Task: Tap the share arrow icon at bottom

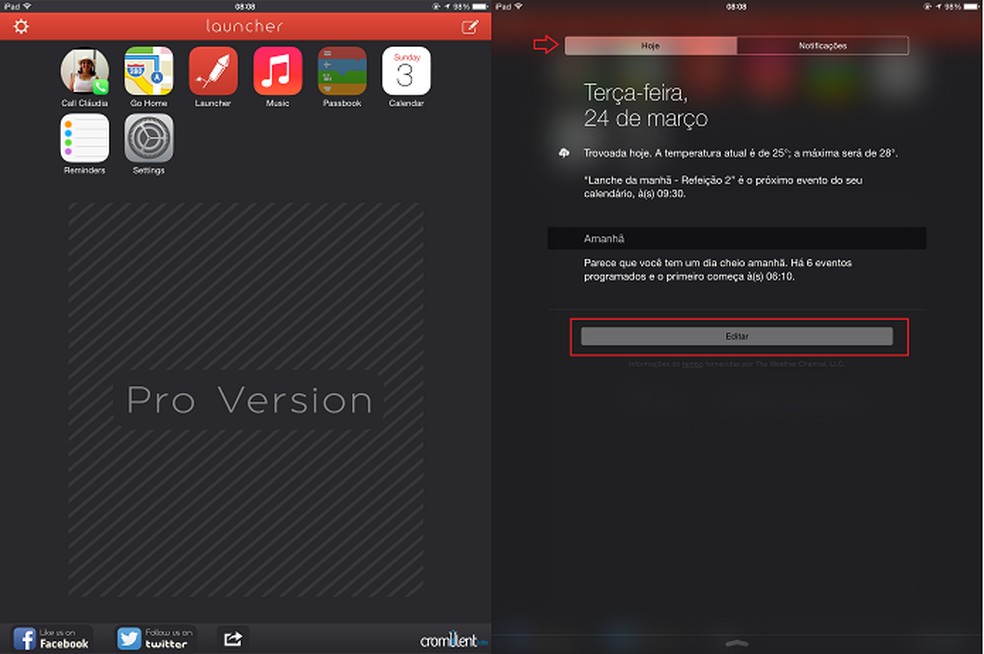Action: pyautogui.click(x=233, y=637)
